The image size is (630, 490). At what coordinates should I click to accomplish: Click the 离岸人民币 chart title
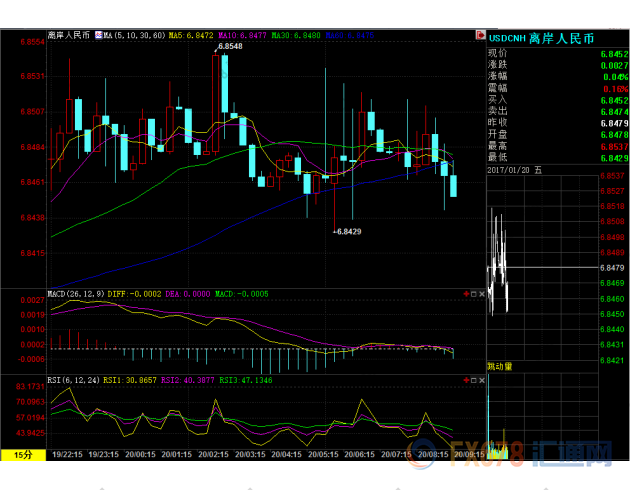pos(69,35)
